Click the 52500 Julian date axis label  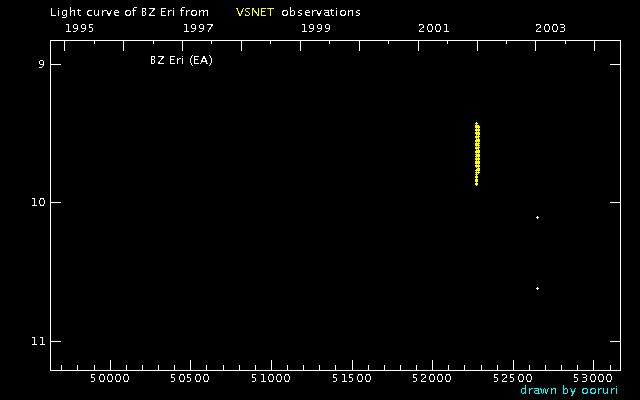(x=514, y=379)
